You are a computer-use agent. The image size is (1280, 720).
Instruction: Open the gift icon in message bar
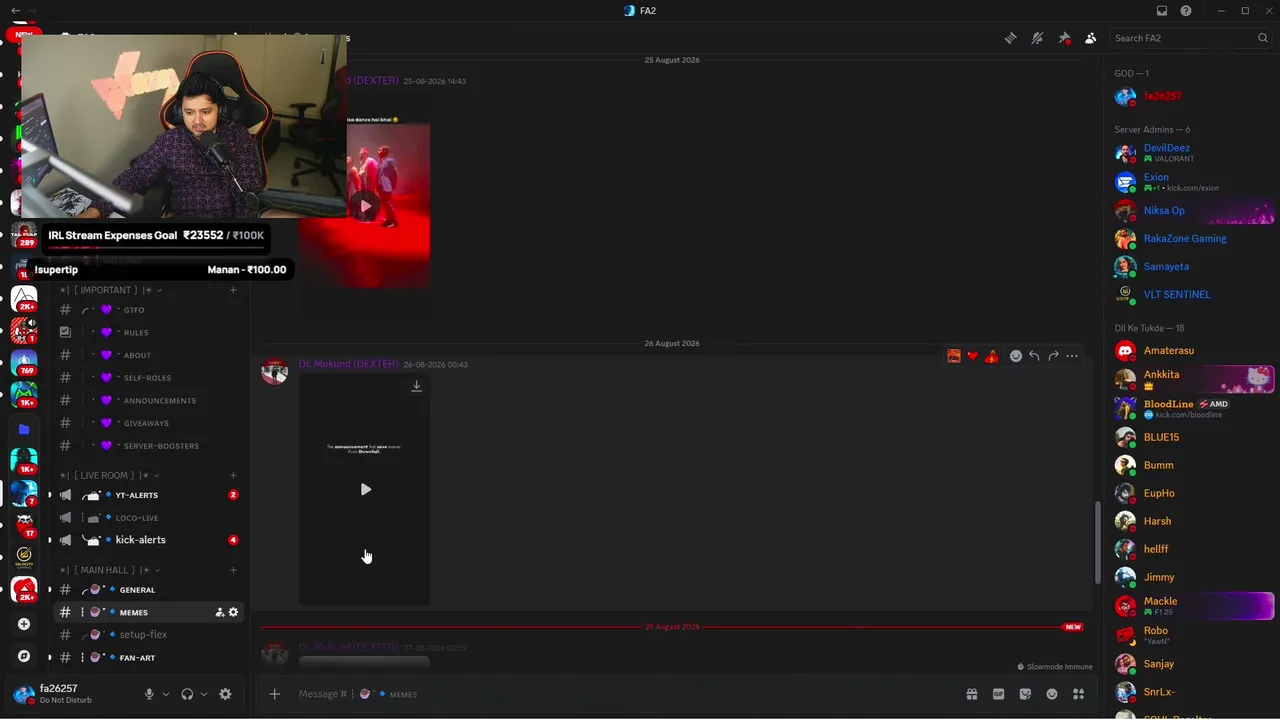click(x=971, y=694)
